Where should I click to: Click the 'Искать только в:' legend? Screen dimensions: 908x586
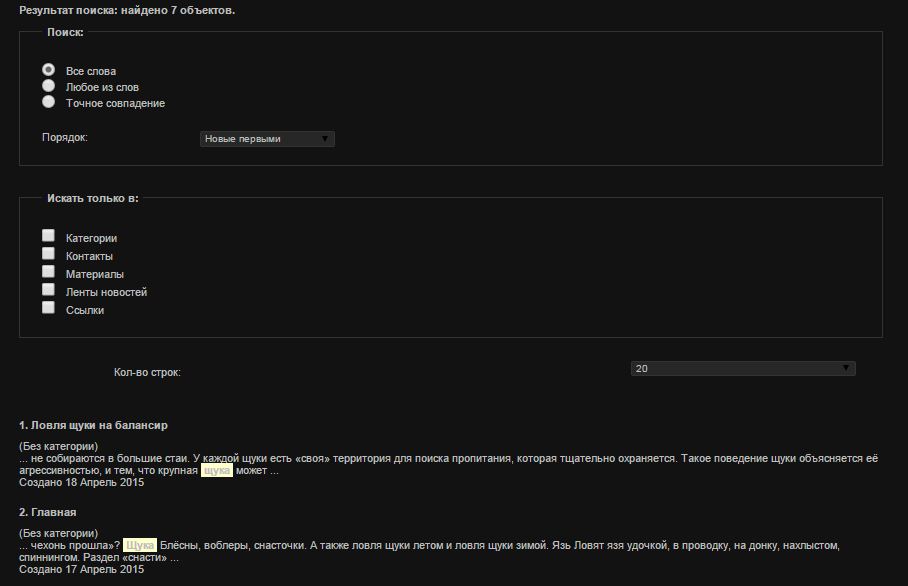coord(93,198)
